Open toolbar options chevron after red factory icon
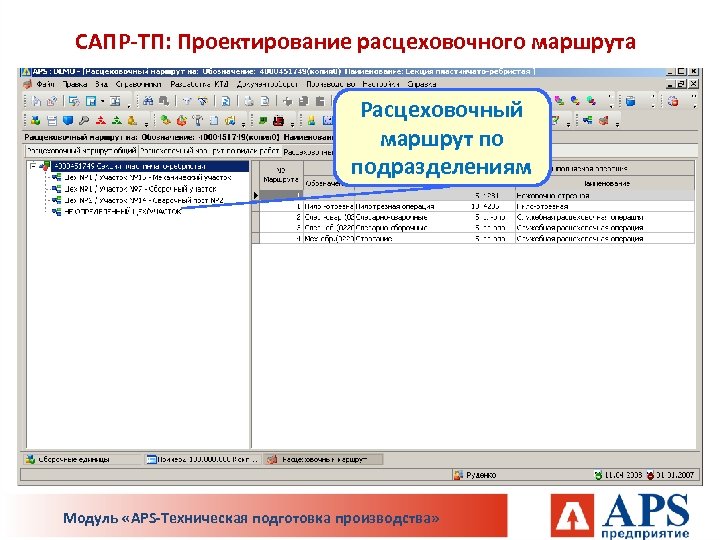The image size is (720, 540). (618, 125)
